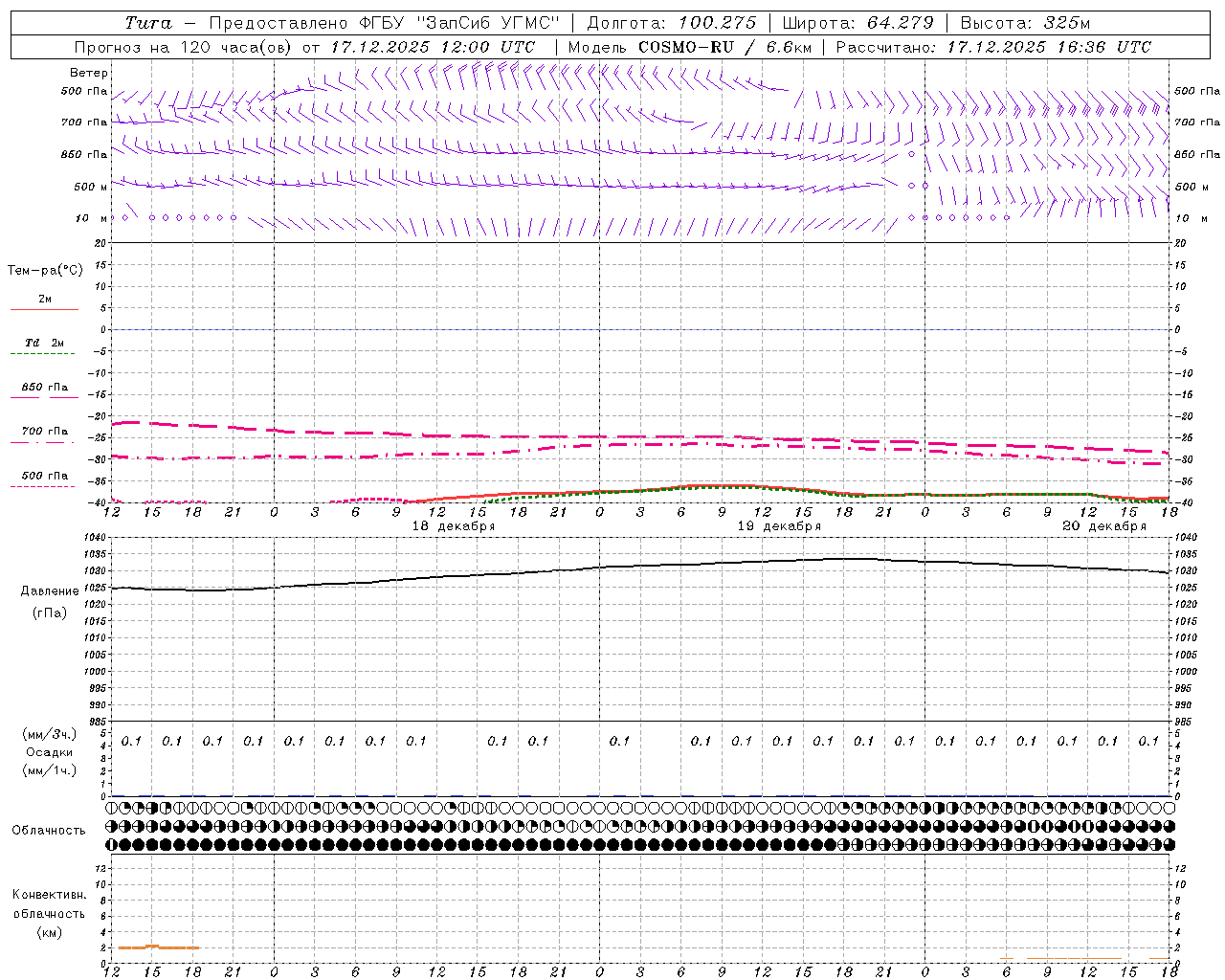Click the "Осадки" precipitation label
Image resolution: width=1225 pixels, height=980 pixels.
coord(50,752)
